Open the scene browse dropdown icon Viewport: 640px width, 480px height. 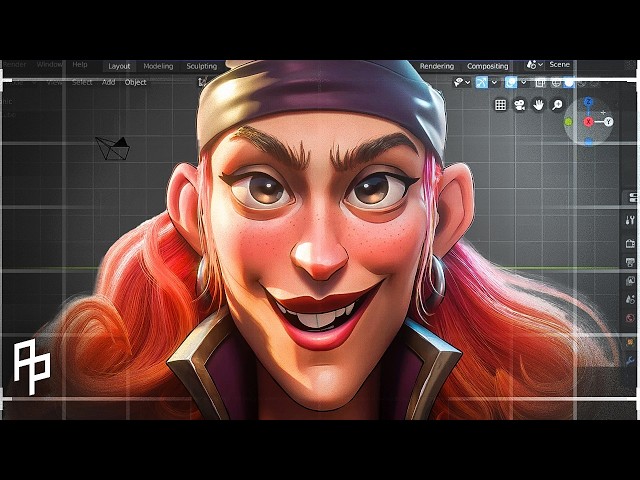pyautogui.click(x=534, y=64)
